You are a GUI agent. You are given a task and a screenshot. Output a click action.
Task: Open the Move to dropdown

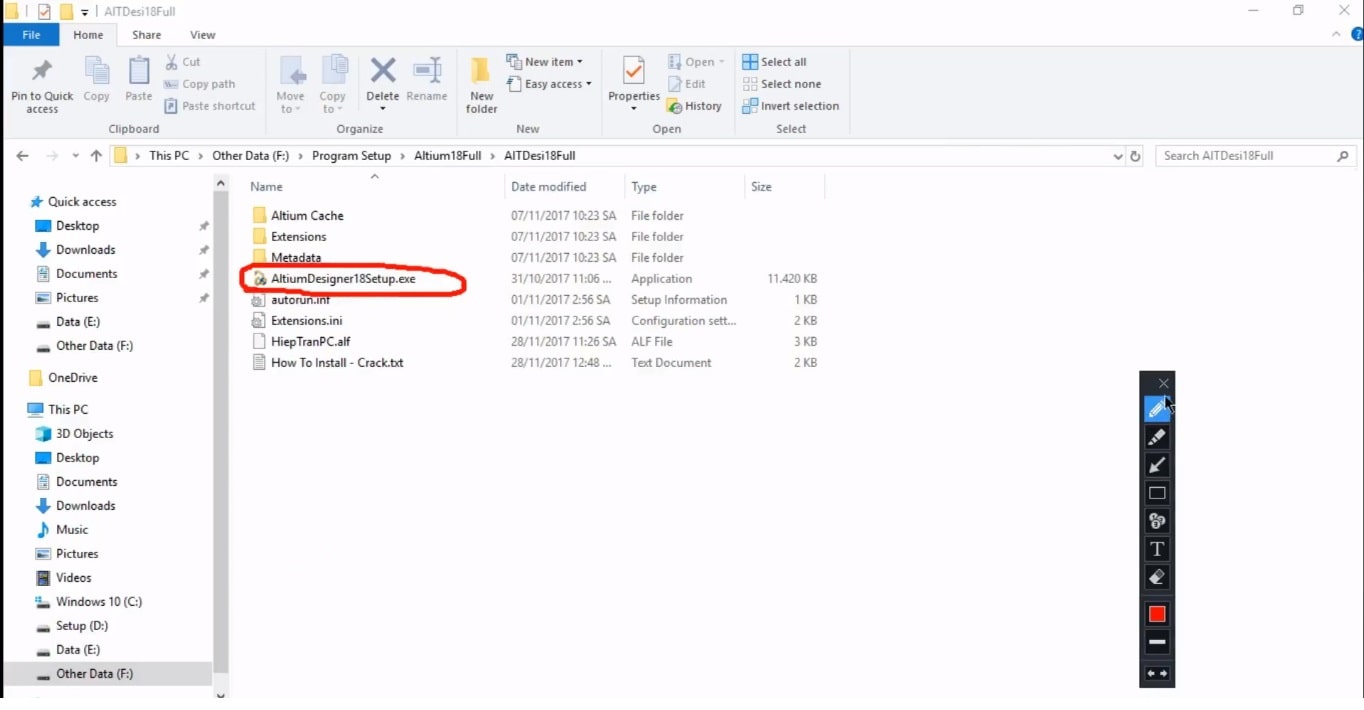[291, 85]
